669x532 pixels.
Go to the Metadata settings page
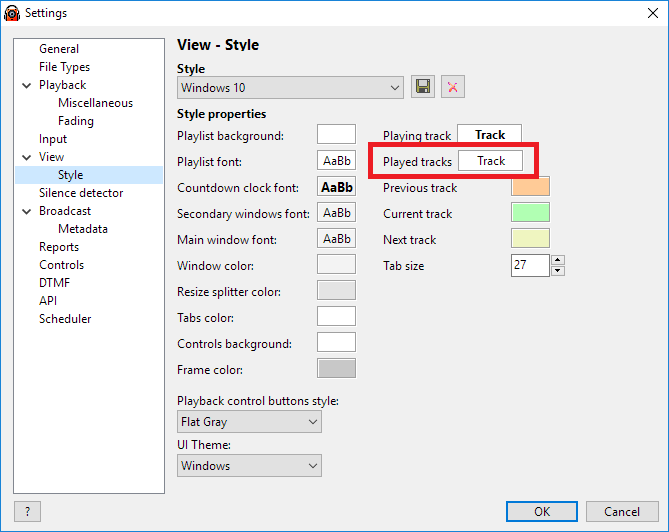[83, 229]
